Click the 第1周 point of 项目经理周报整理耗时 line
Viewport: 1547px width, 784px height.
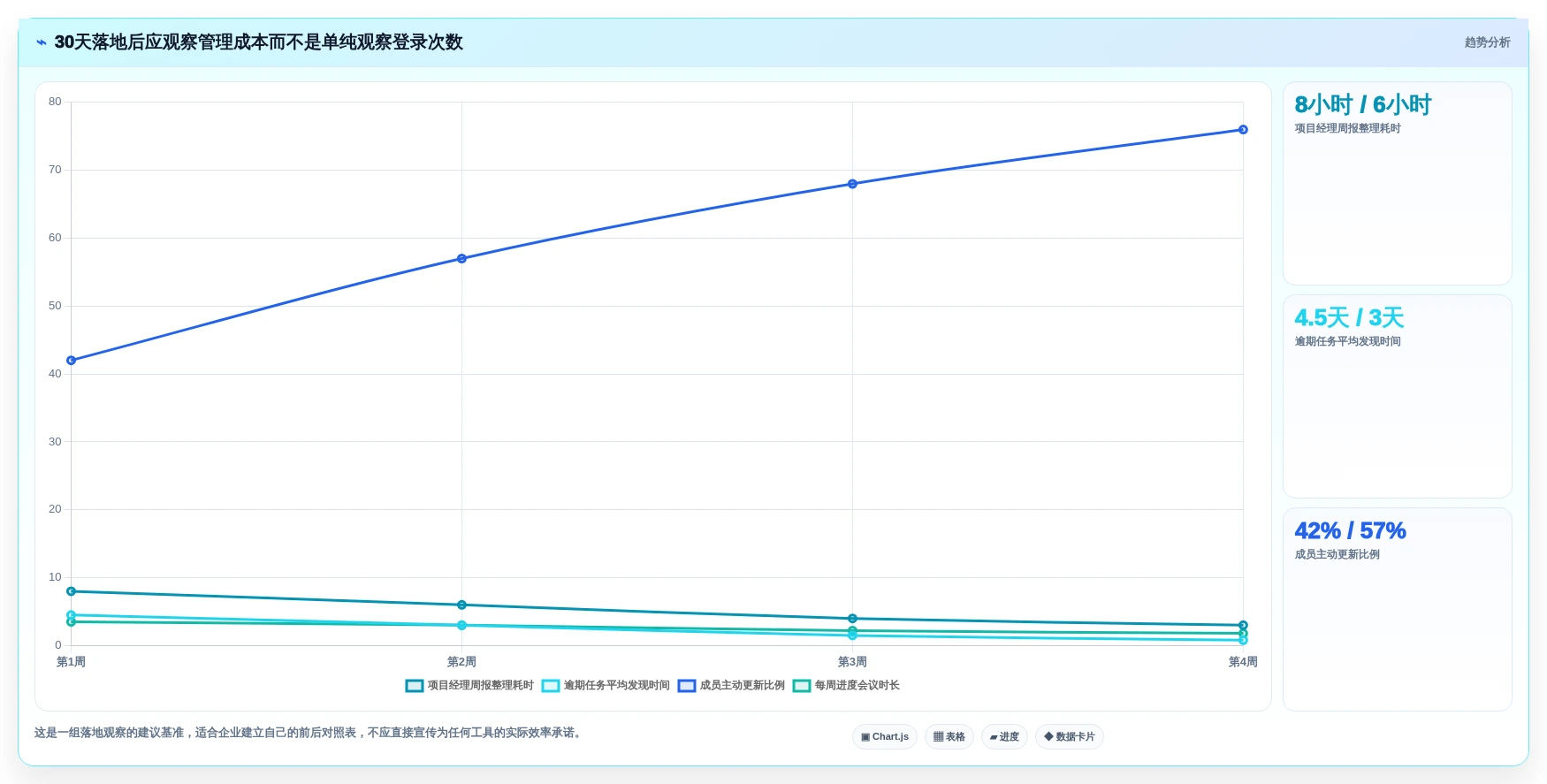71,591
